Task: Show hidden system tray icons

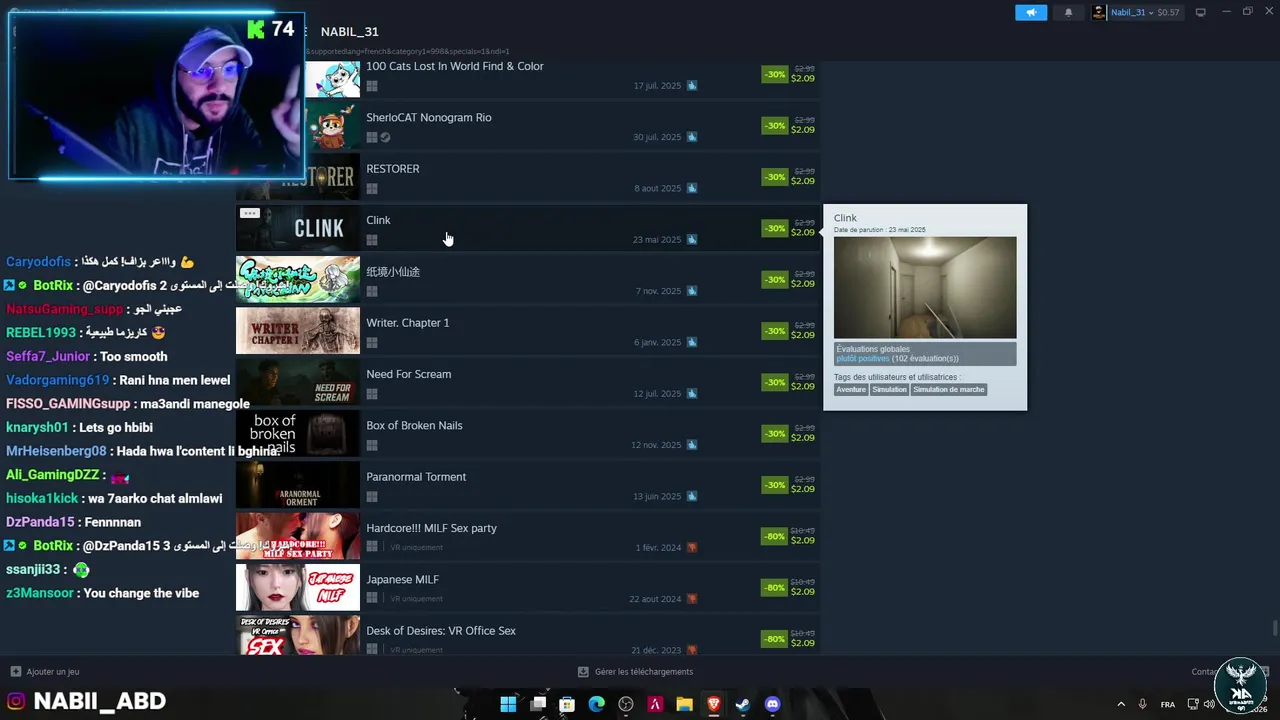Action: click(x=1119, y=704)
